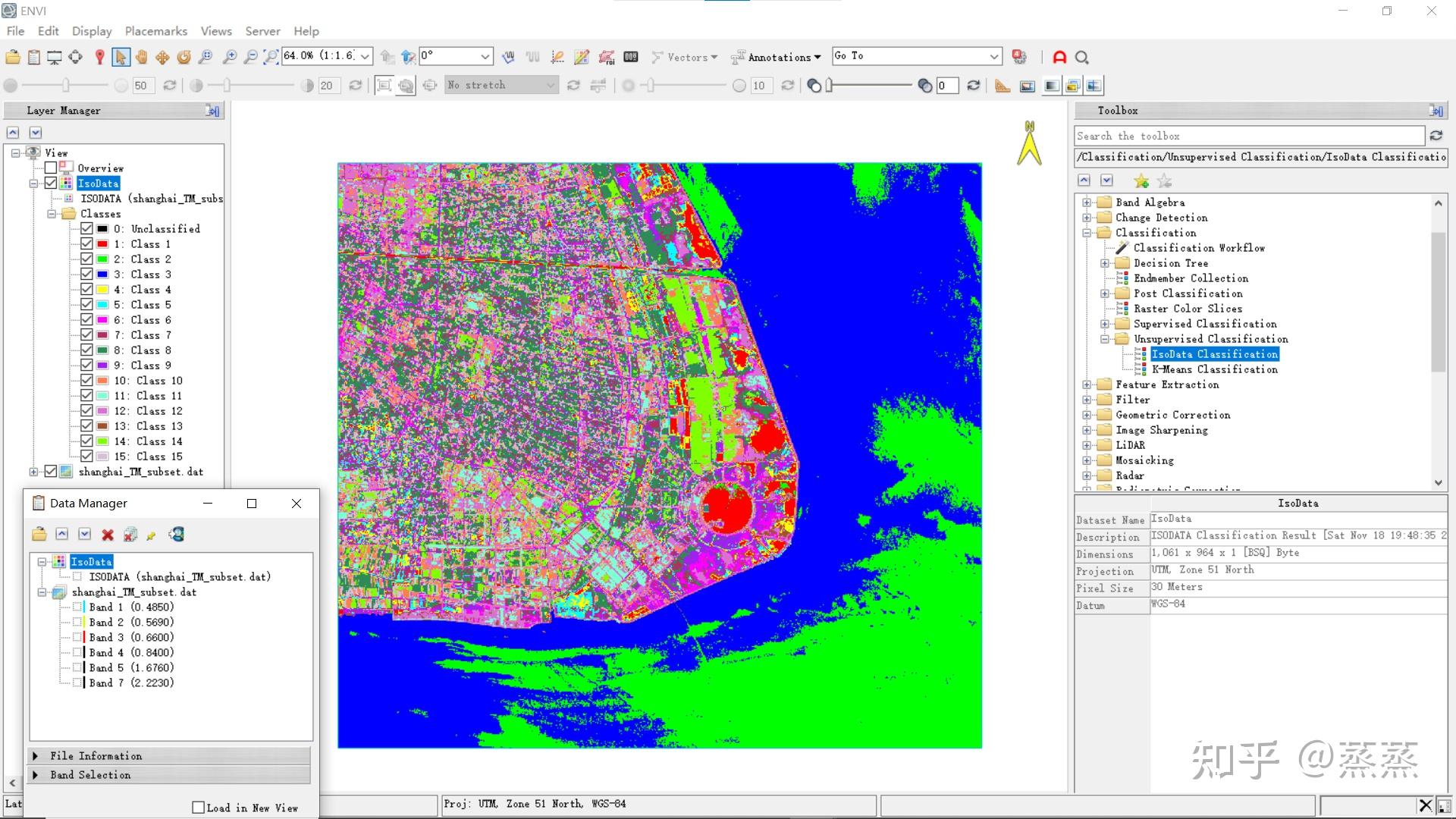The width and height of the screenshot is (1456, 819).
Task: Expand the Feature Extraction toolbox folder
Action: tap(1087, 384)
